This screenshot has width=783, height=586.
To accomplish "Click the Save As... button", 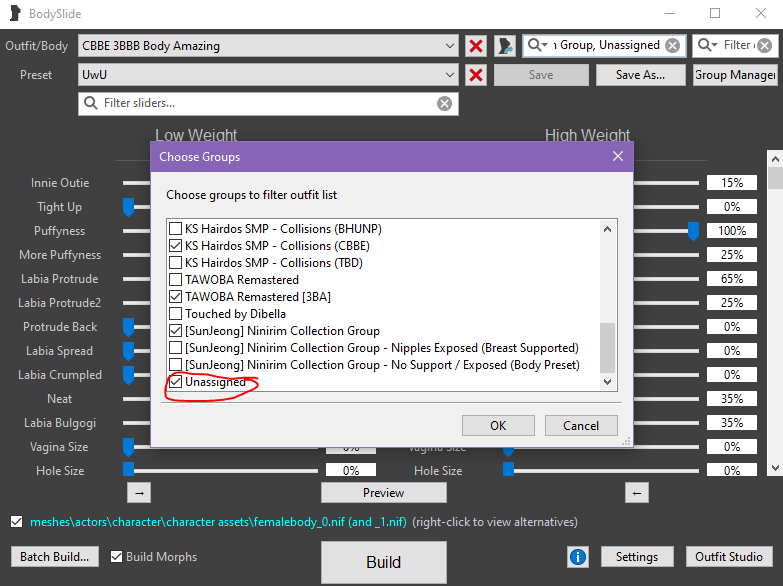I will pos(640,75).
